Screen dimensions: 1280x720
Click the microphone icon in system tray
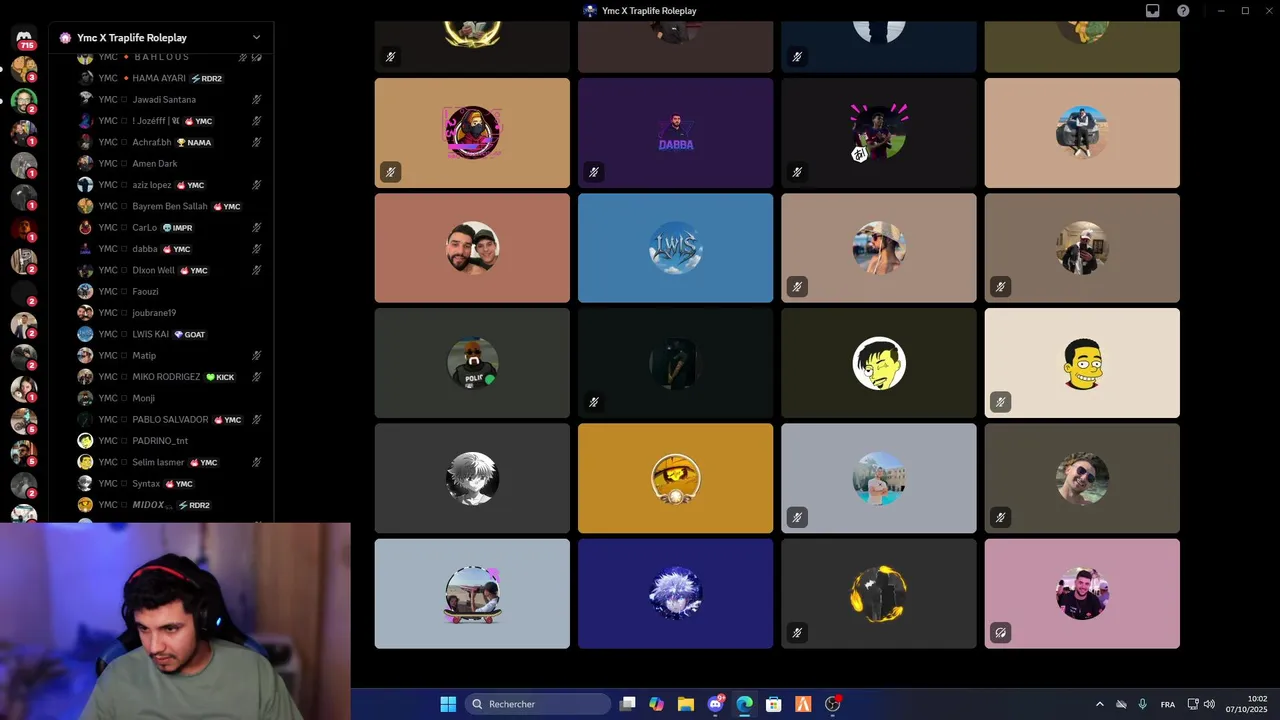1142,704
